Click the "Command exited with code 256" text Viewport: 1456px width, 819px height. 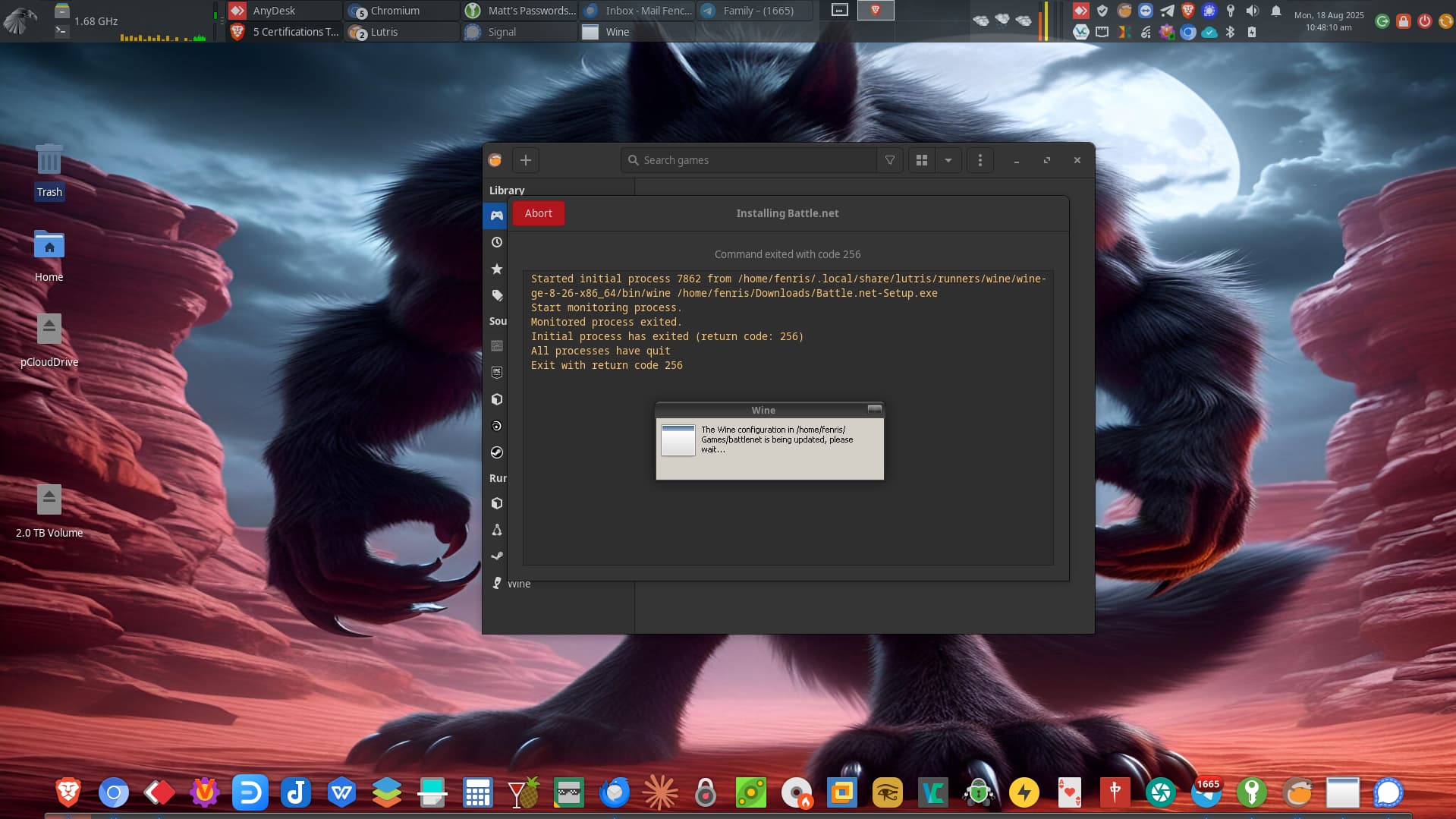coord(788,254)
